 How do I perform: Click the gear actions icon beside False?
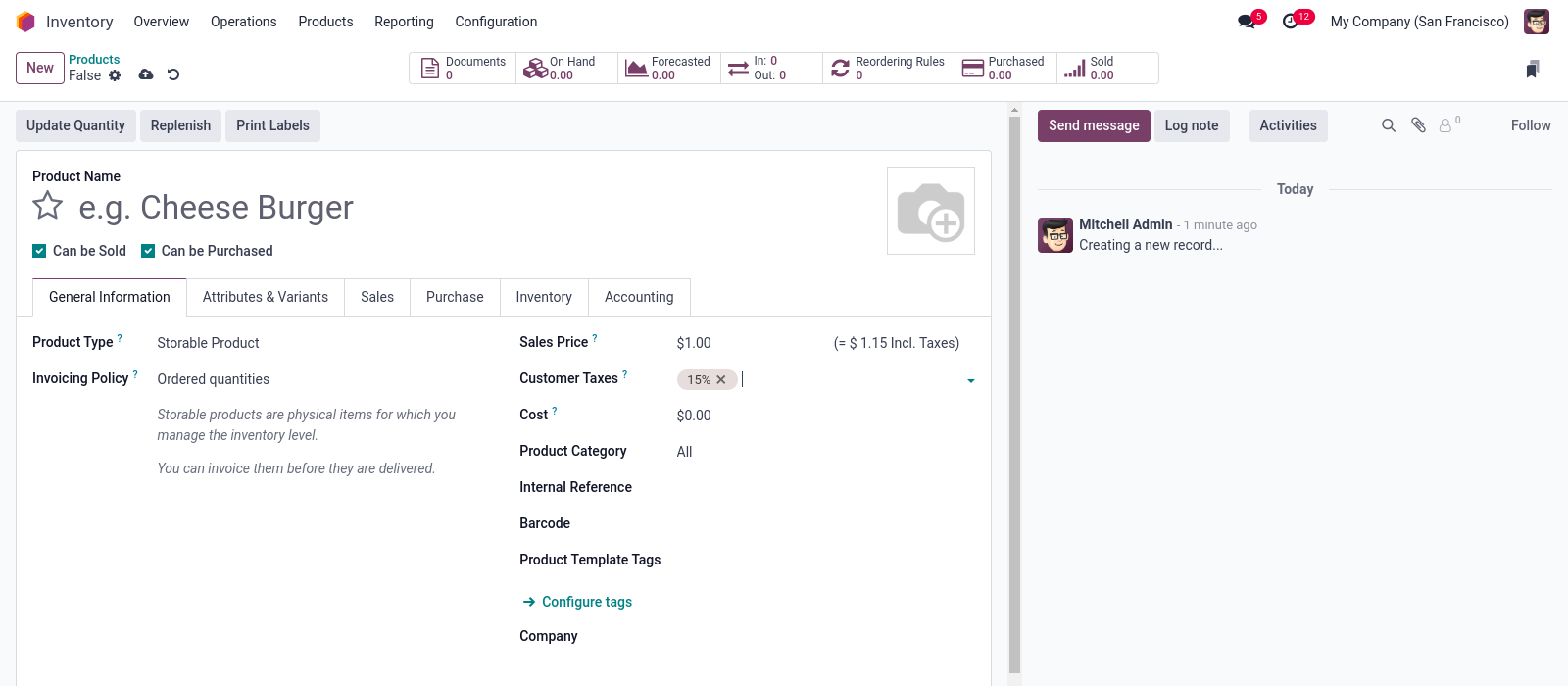coord(115,75)
